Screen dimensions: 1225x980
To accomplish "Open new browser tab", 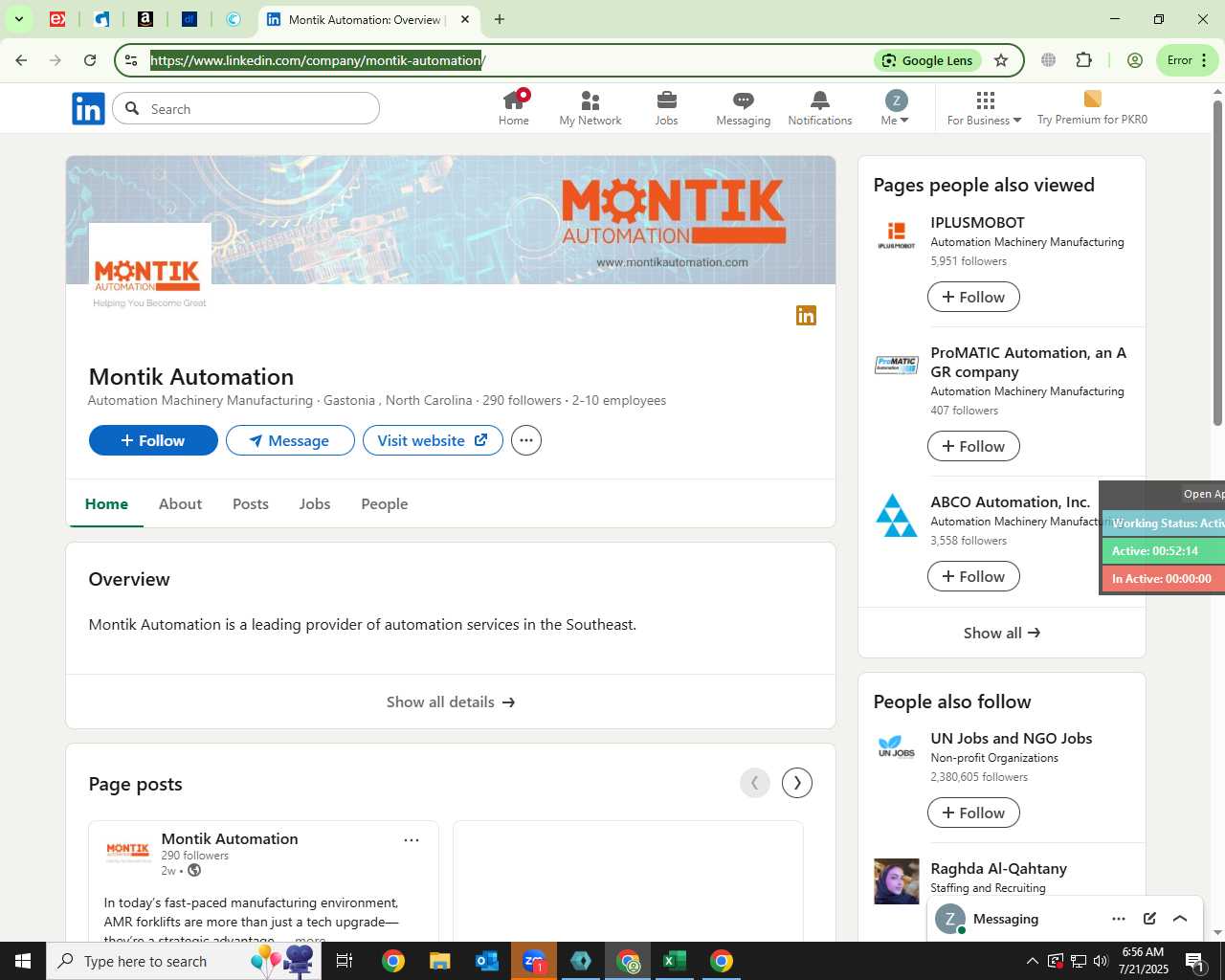I will pyautogui.click(x=500, y=19).
